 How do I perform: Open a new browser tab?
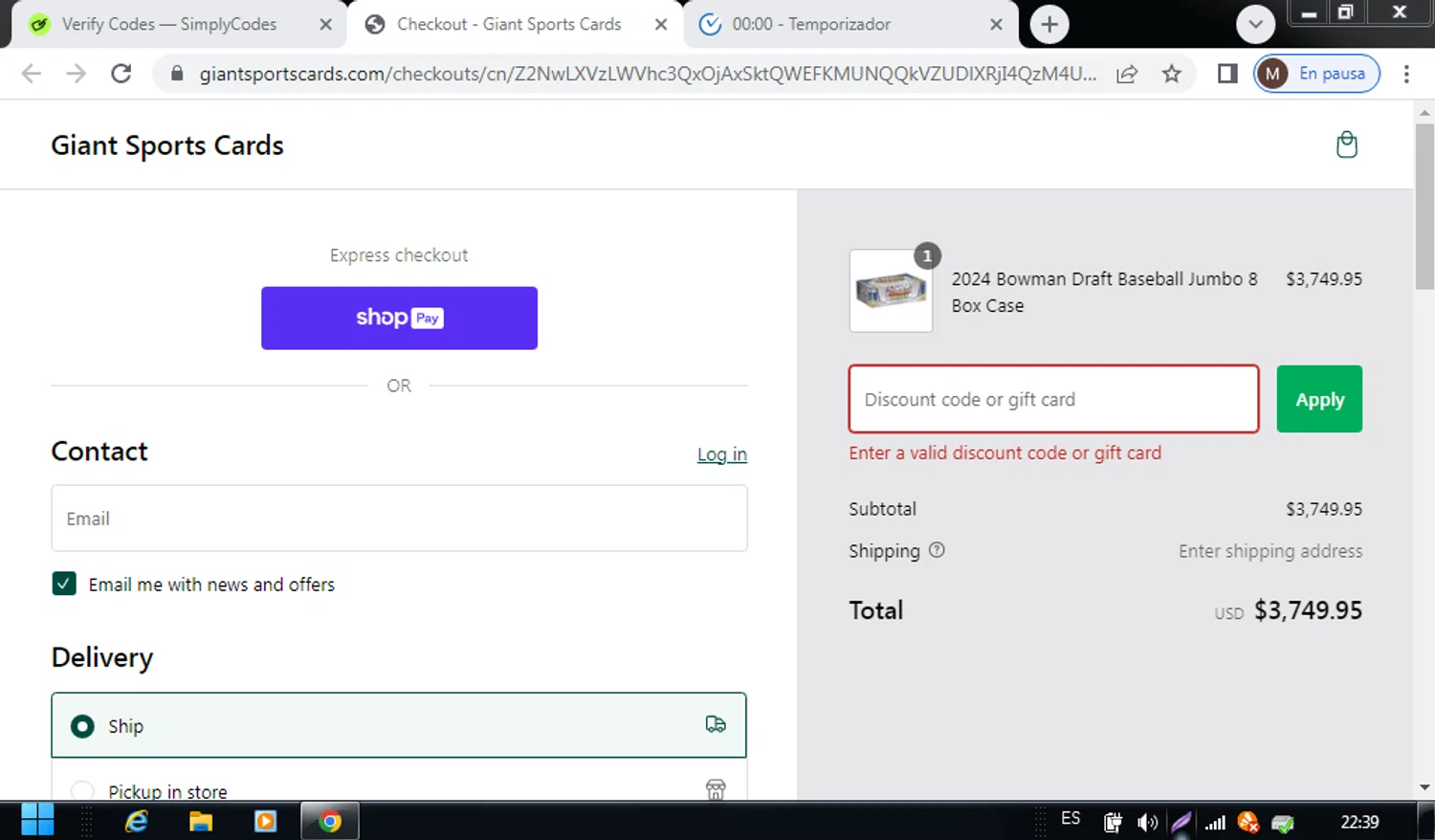point(1049,24)
